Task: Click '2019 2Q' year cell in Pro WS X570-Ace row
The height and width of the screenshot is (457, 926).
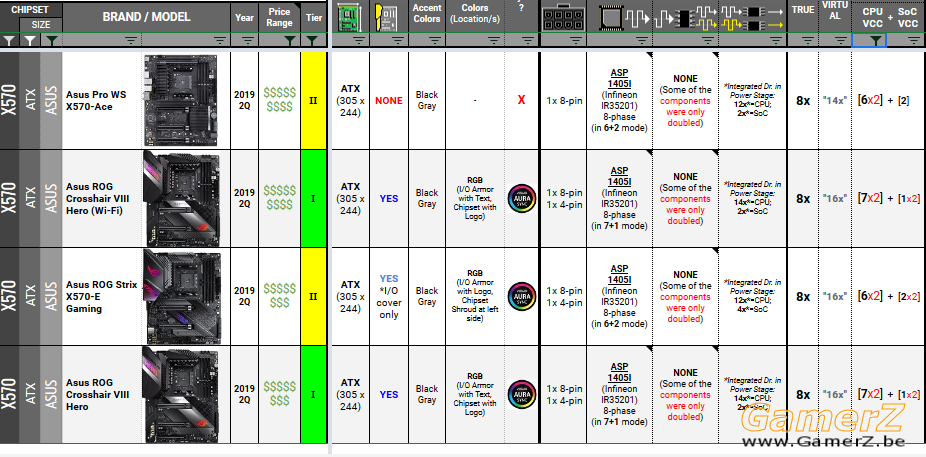Action: (x=244, y=100)
